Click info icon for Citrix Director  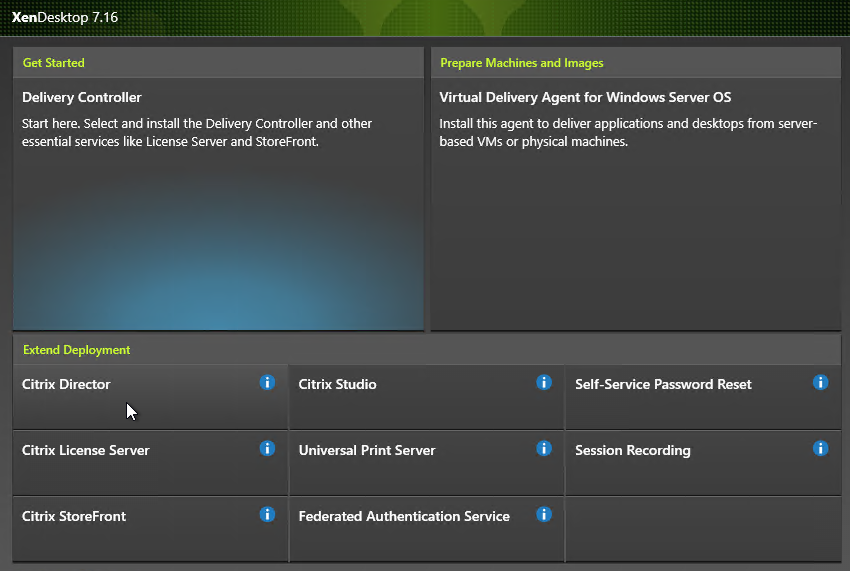click(x=267, y=382)
